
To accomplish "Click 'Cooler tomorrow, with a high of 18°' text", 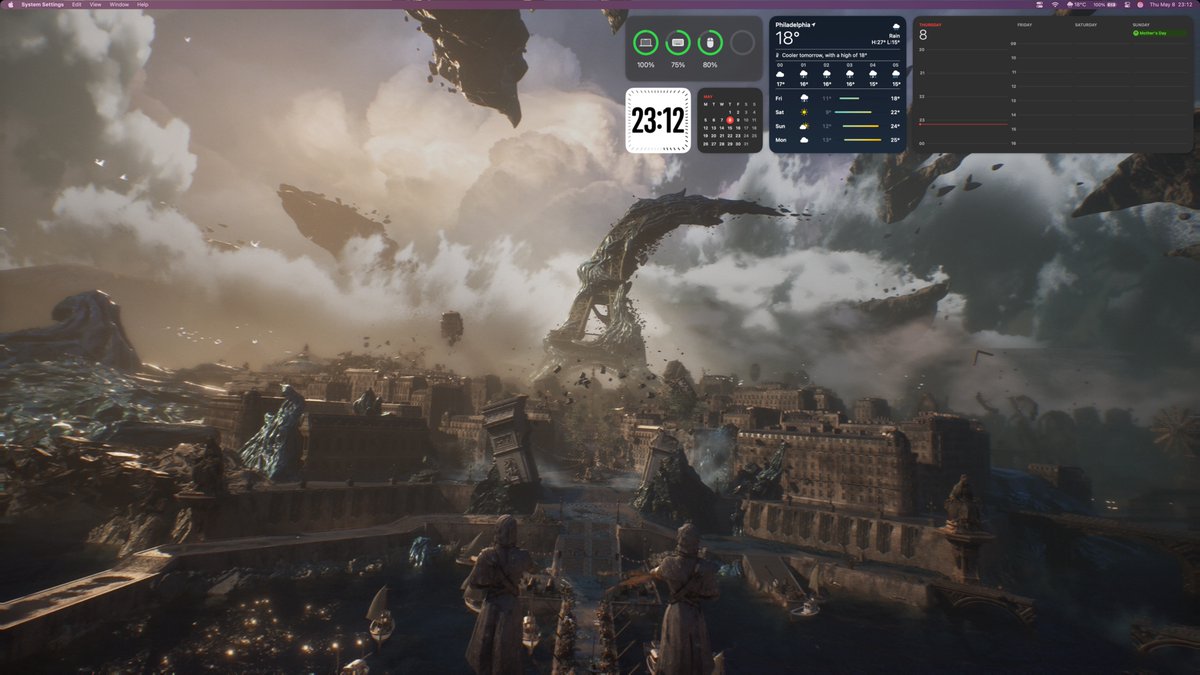I will click(824, 55).
